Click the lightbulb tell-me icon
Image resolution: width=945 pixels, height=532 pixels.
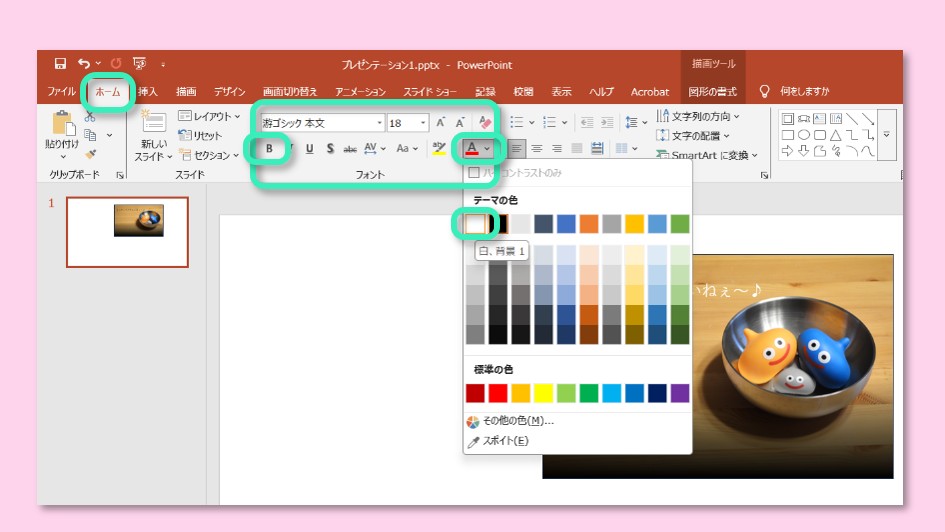pos(764,92)
